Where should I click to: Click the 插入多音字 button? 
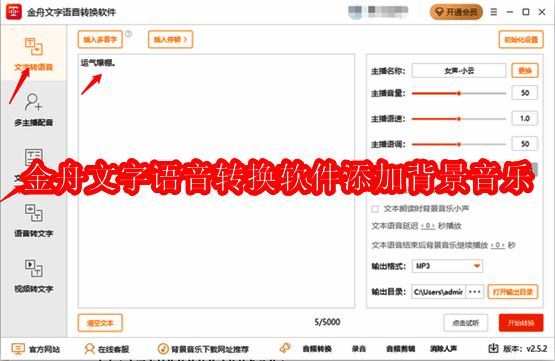pos(100,39)
